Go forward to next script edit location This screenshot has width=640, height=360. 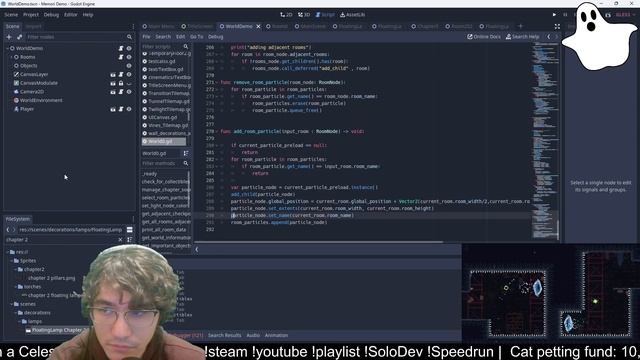(556, 37)
